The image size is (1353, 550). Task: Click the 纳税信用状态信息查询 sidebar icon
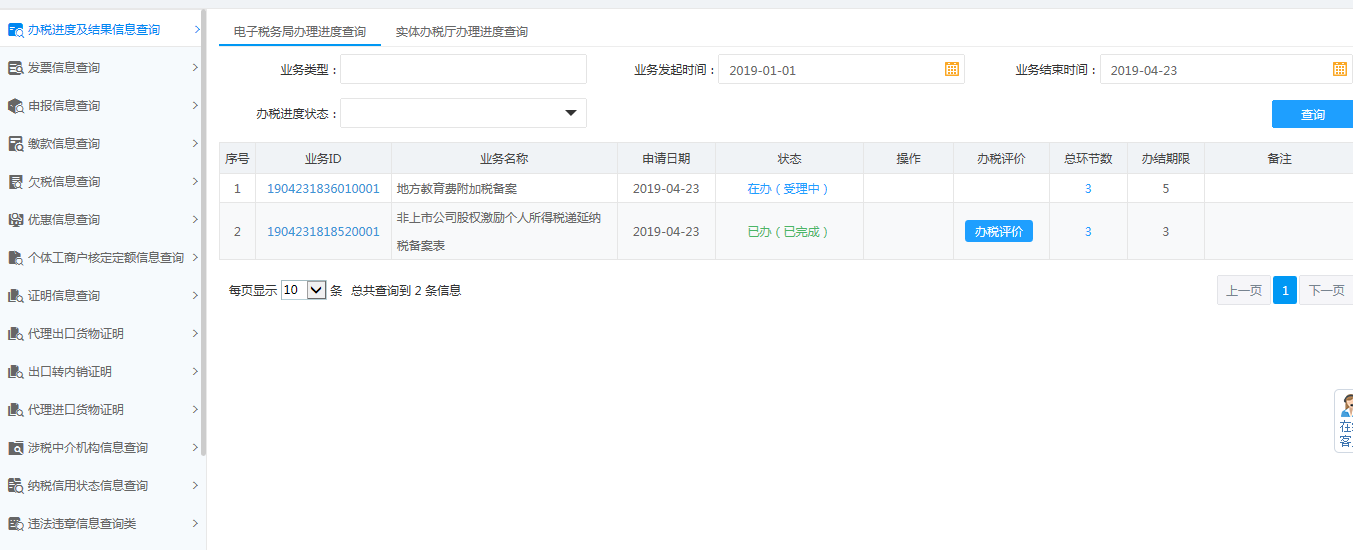15,486
